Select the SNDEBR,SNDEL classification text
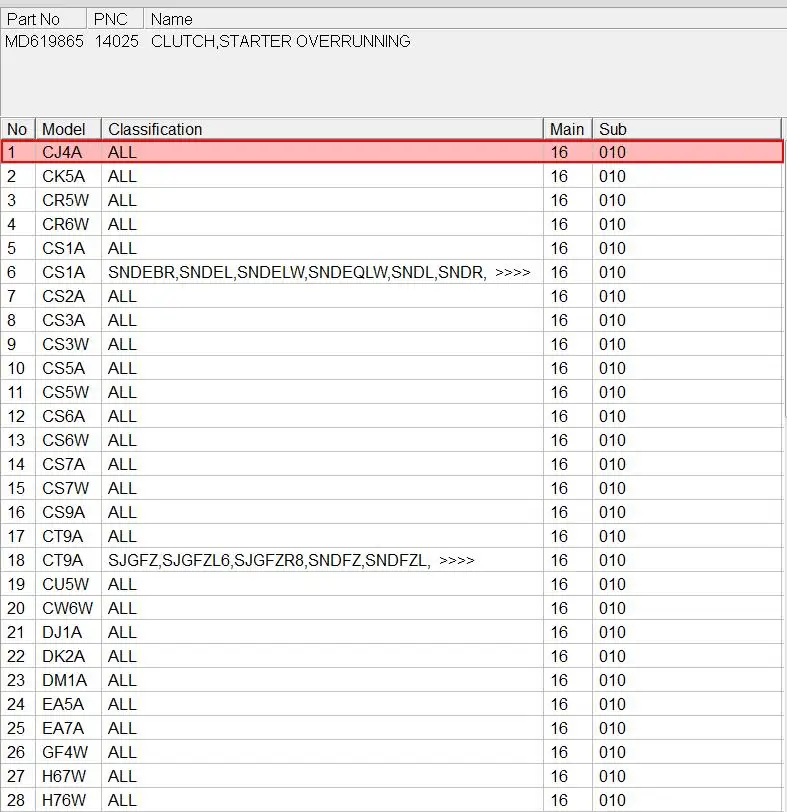Screen dimensions: 787x812 (297, 272)
